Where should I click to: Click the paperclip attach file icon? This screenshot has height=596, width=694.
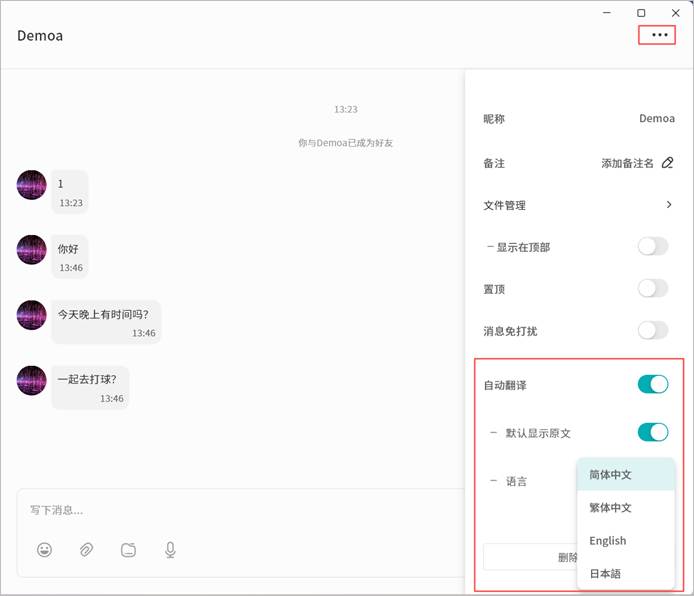87,549
